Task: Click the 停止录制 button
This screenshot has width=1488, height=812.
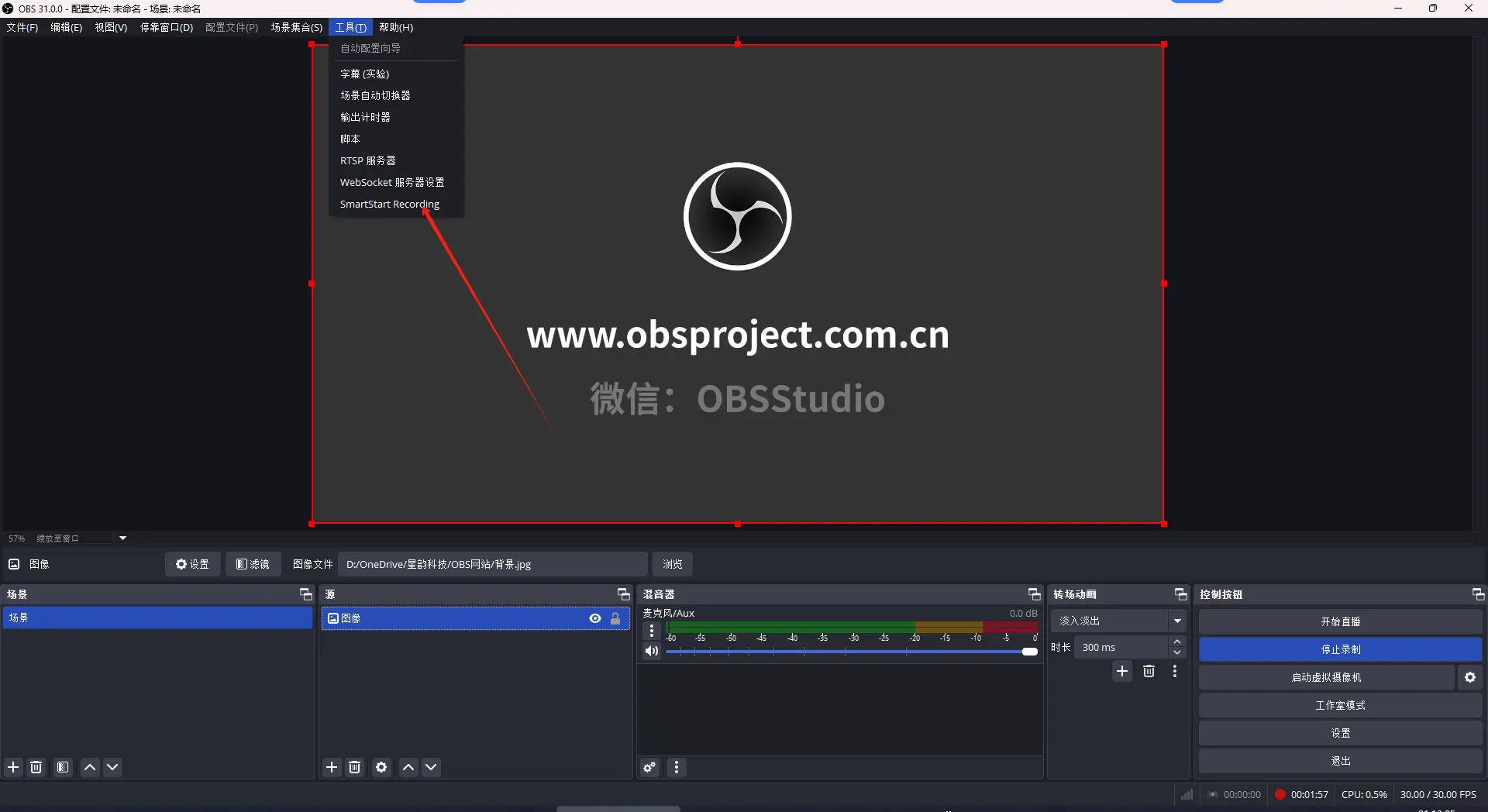Action: tap(1340, 649)
